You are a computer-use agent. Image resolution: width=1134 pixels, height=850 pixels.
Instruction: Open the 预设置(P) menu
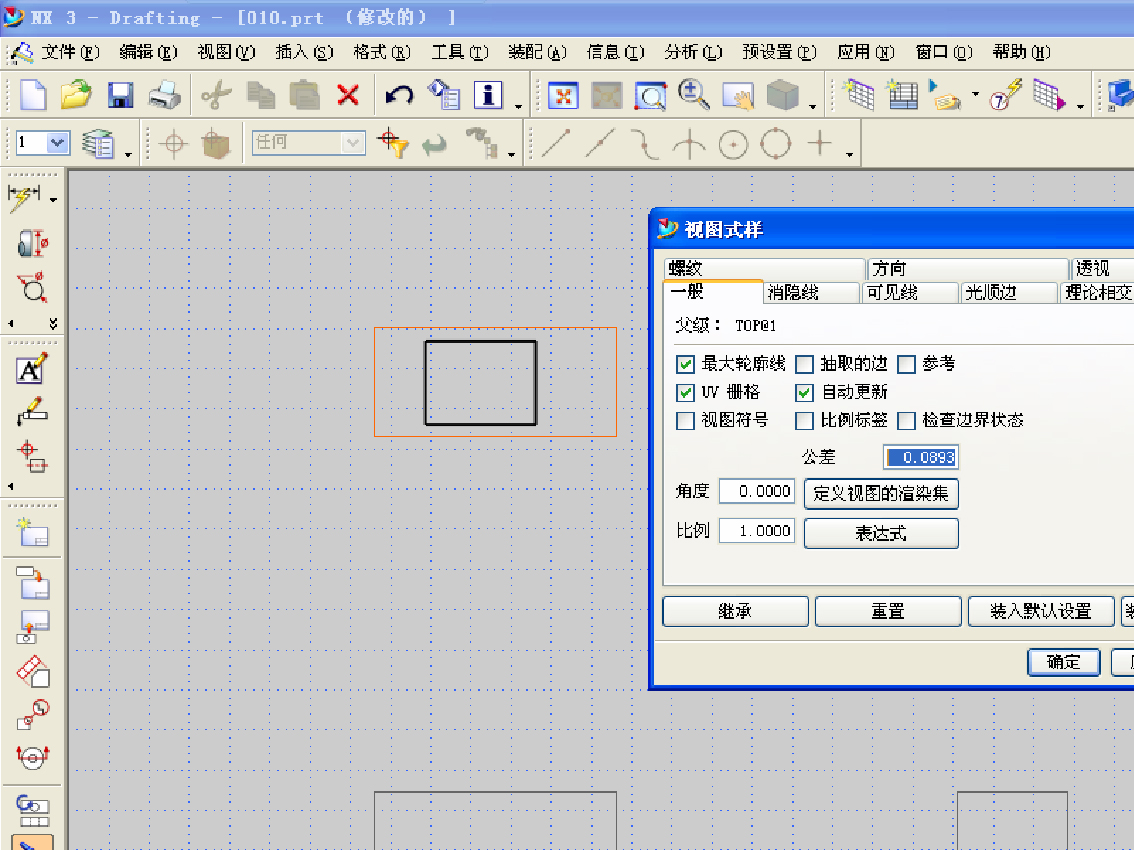point(780,52)
